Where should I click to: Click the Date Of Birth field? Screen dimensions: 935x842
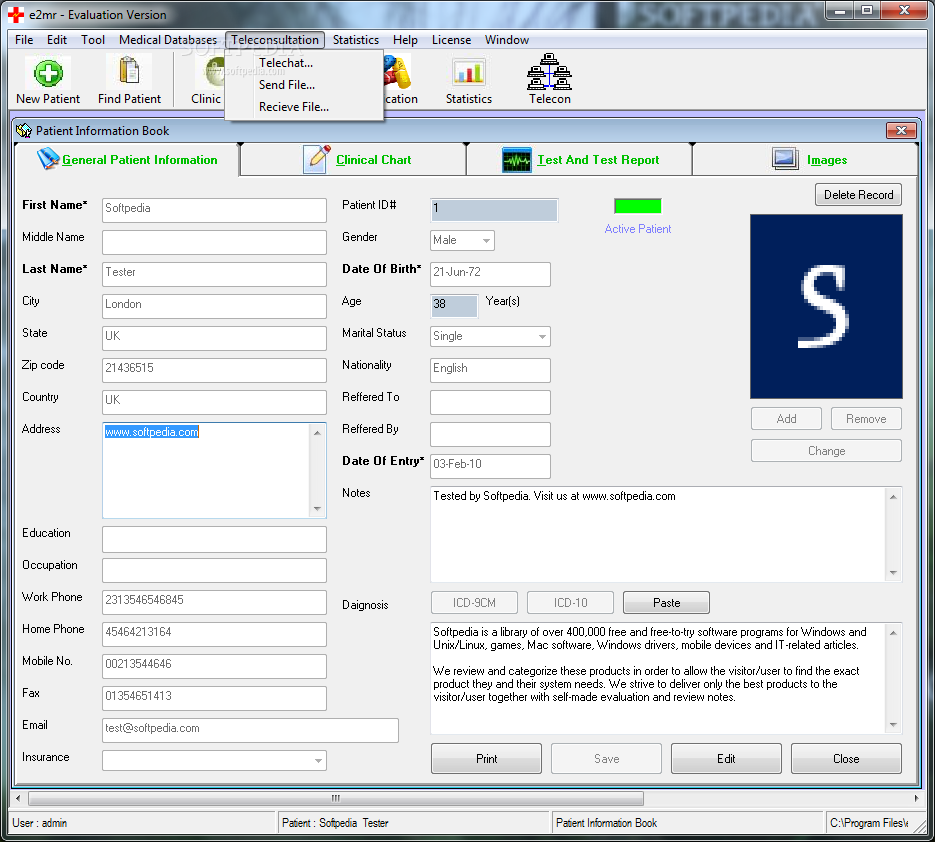[490, 274]
